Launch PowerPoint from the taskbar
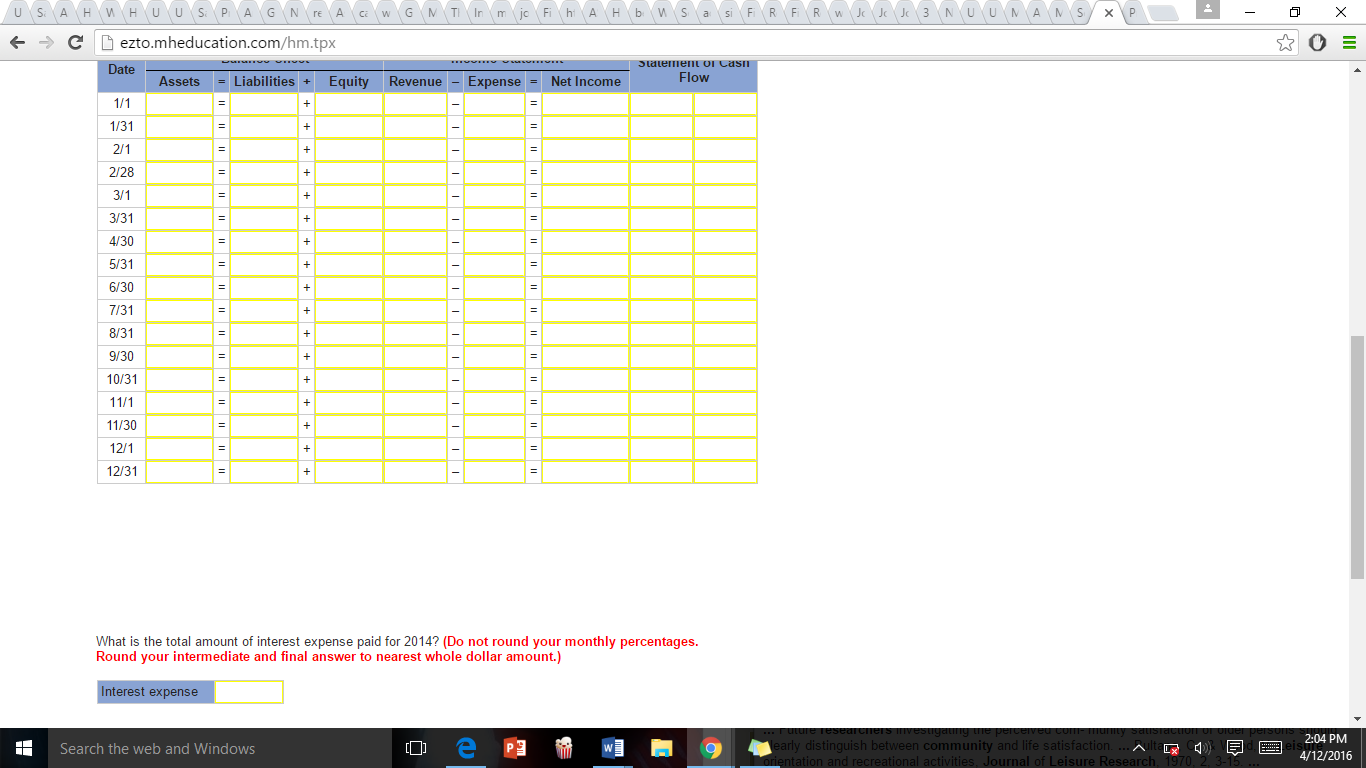 (x=514, y=748)
